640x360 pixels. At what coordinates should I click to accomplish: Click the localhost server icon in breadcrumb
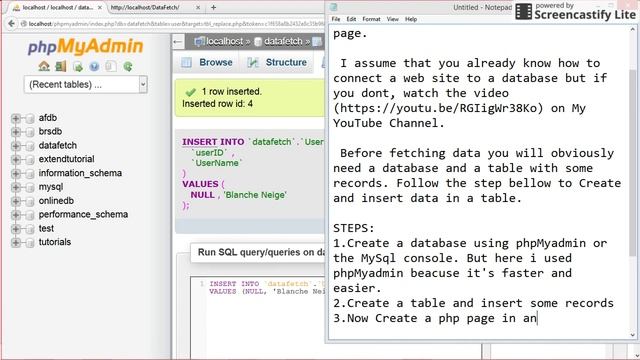[200, 41]
